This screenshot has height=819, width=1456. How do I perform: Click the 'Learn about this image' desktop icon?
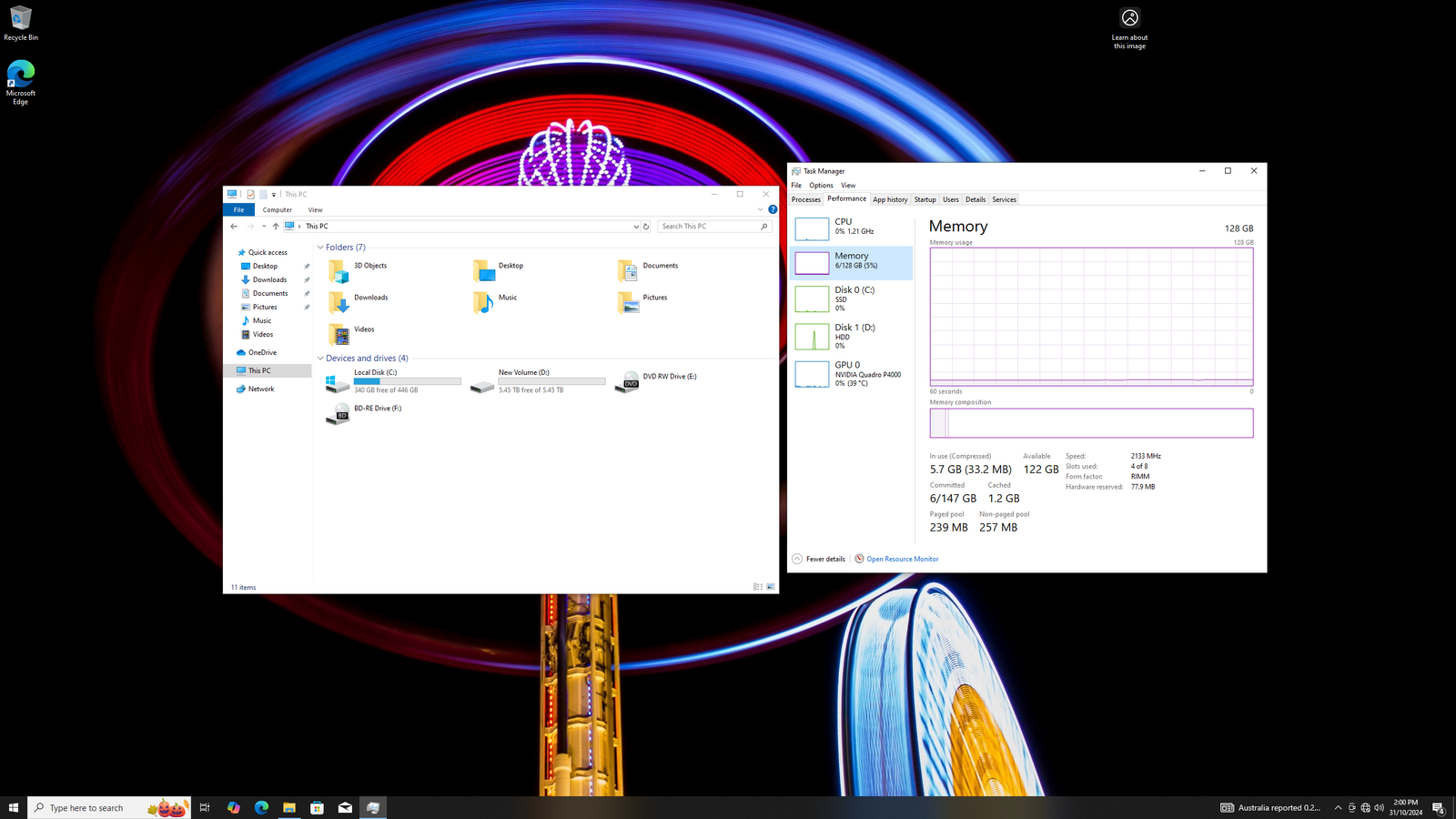coord(1129,28)
